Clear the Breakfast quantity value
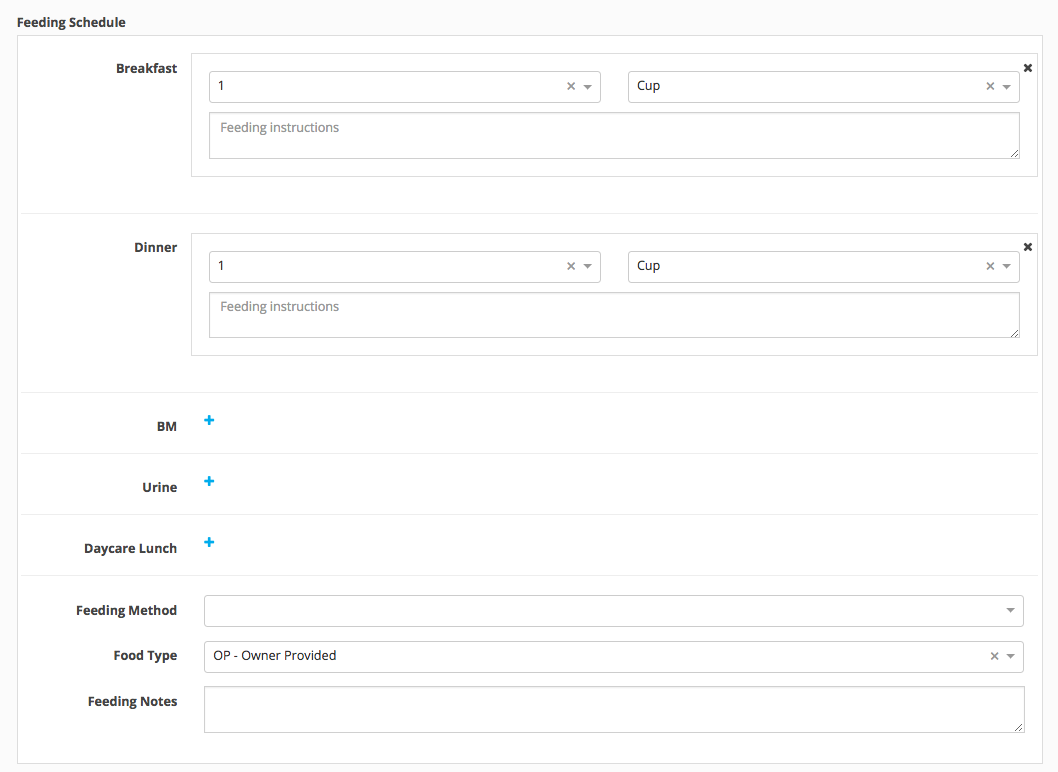 571,87
